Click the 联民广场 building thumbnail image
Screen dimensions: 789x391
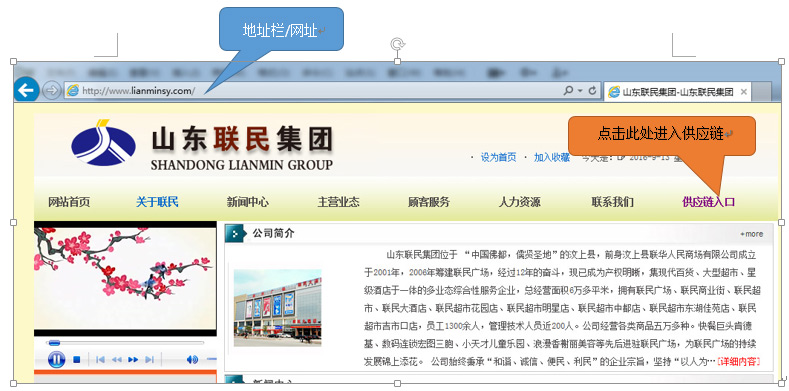pos(278,307)
